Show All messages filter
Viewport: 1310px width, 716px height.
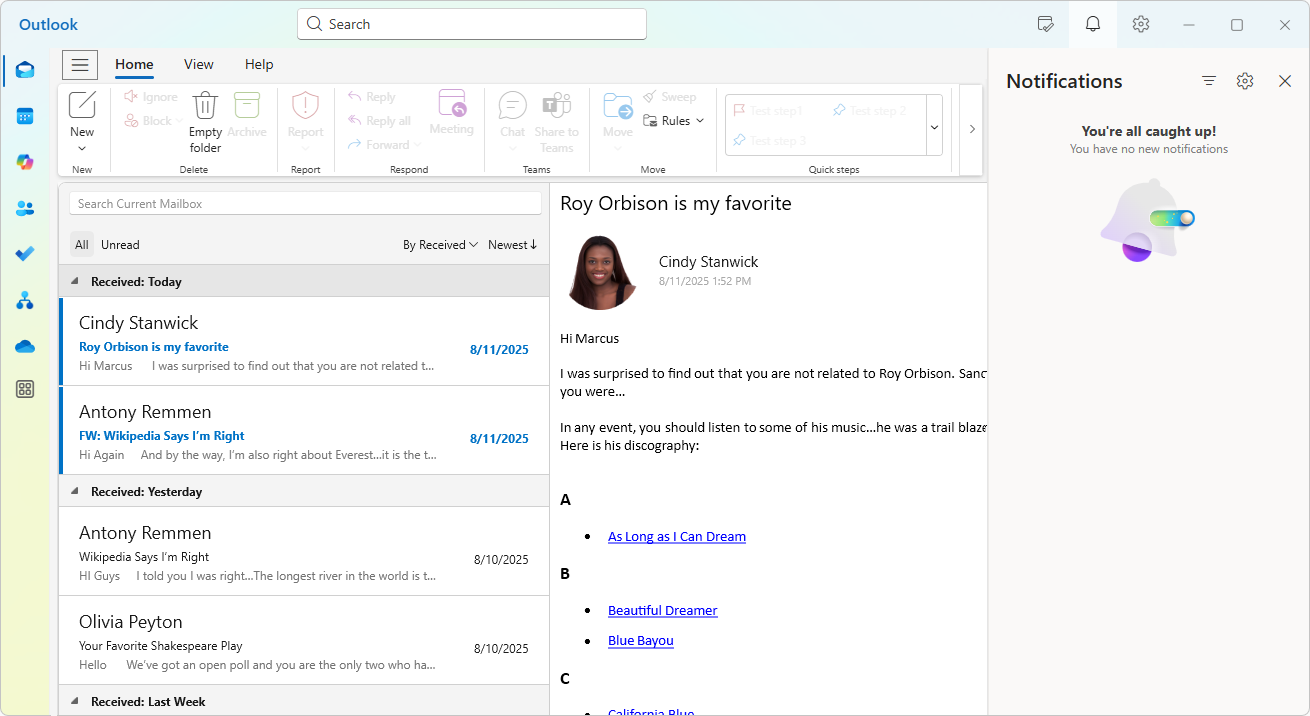pyautogui.click(x=82, y=245)
